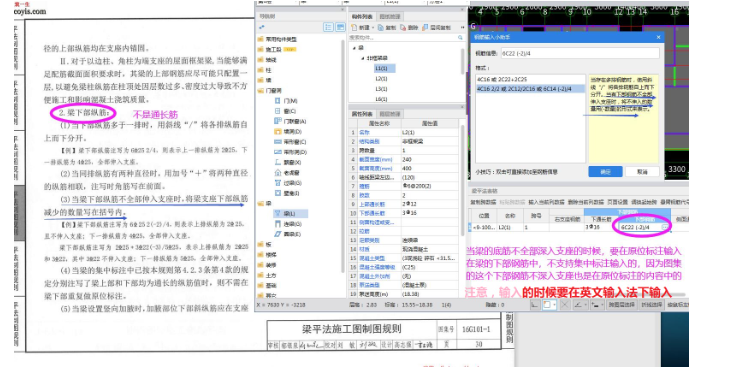This screenshot has width=756, height=368.
Task: Select the 门(M) door component icon
Action: point(278,101)
